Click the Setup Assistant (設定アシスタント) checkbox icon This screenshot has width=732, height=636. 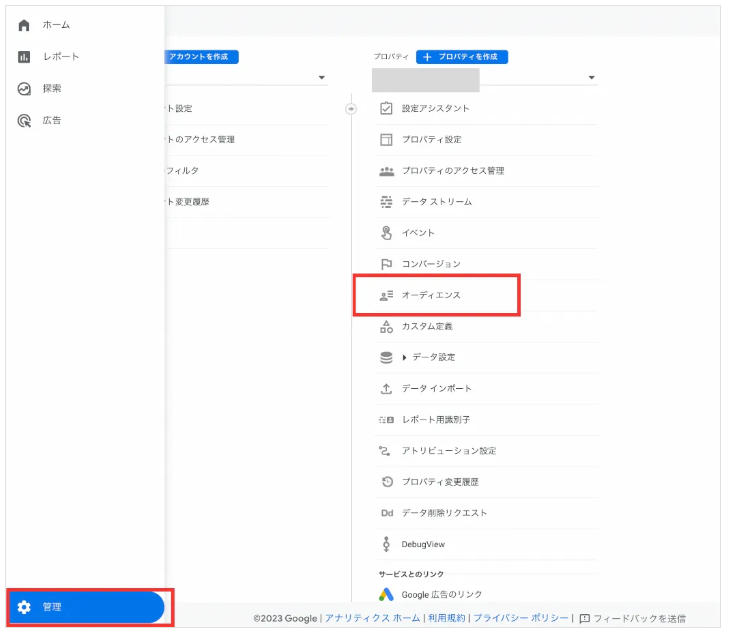[x=386, y=108]
